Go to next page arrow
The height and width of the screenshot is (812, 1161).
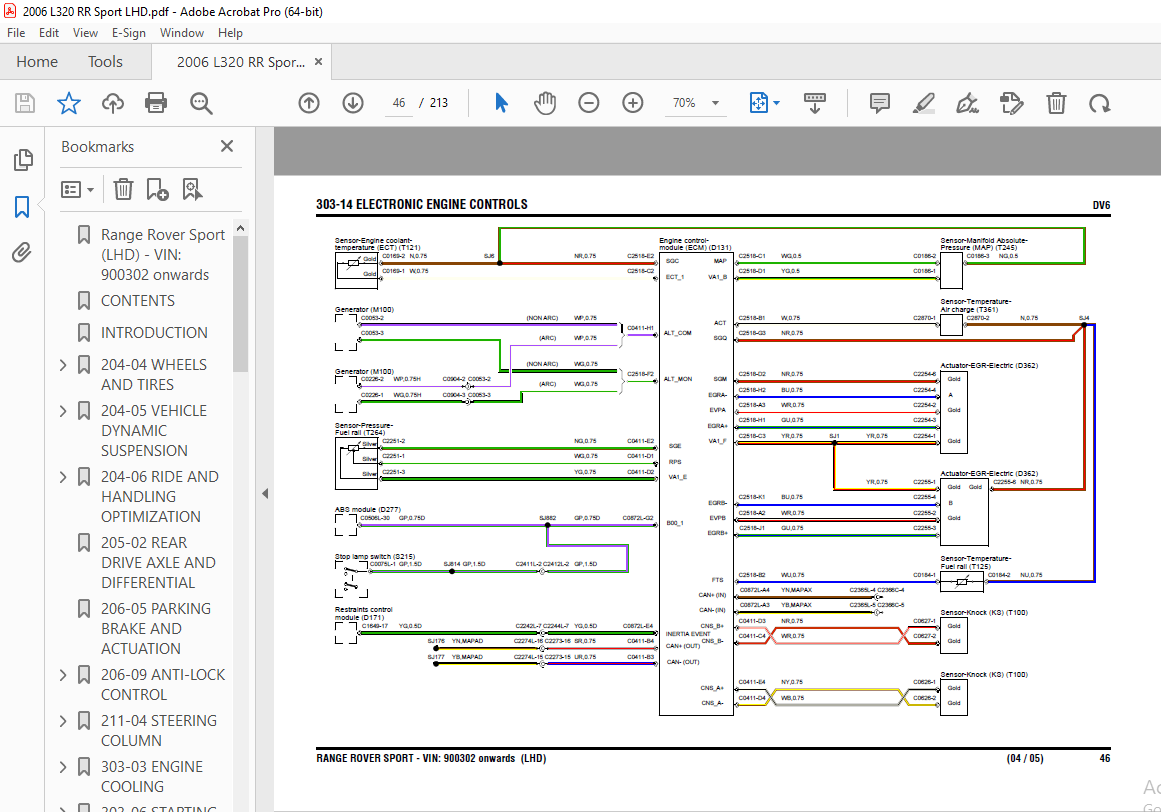click(352, 103)
